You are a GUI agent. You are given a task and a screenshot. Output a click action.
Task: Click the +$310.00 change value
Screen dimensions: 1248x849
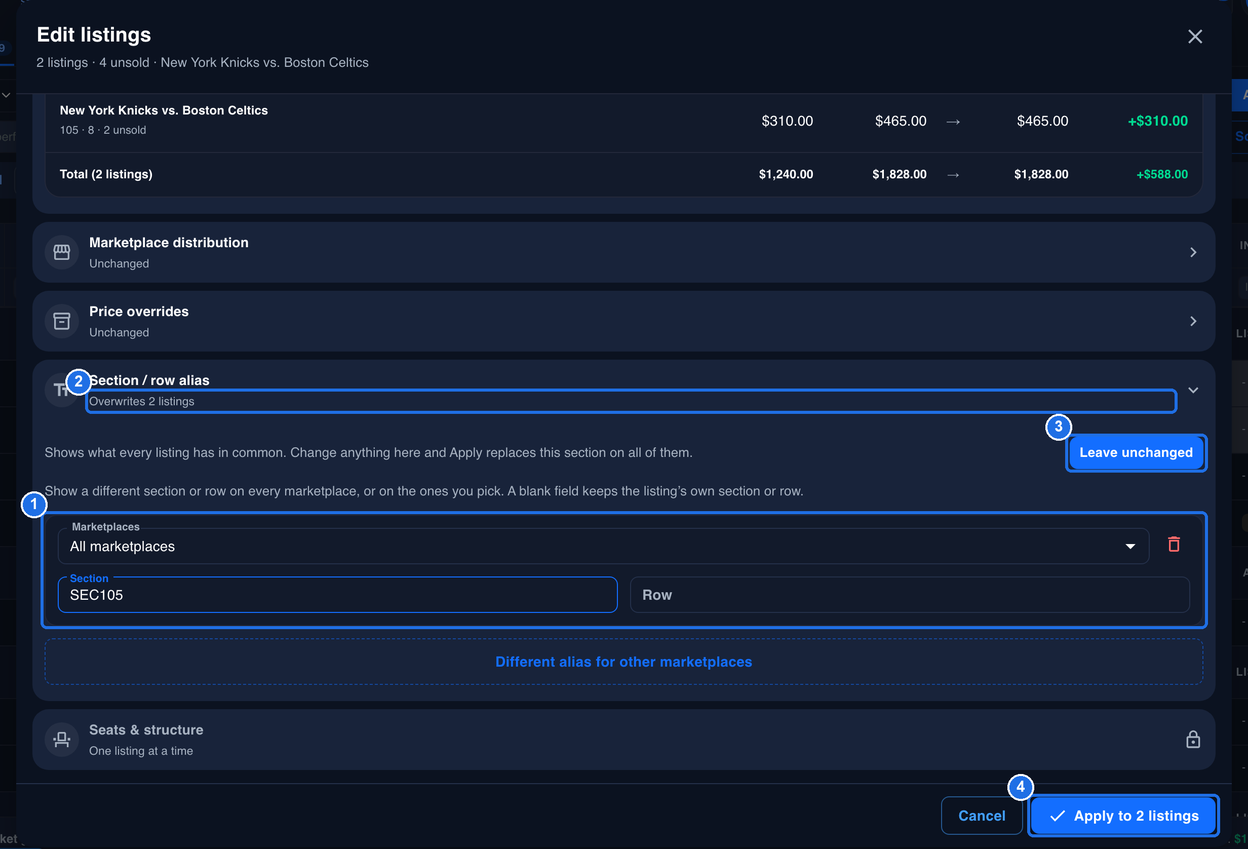1158,121
